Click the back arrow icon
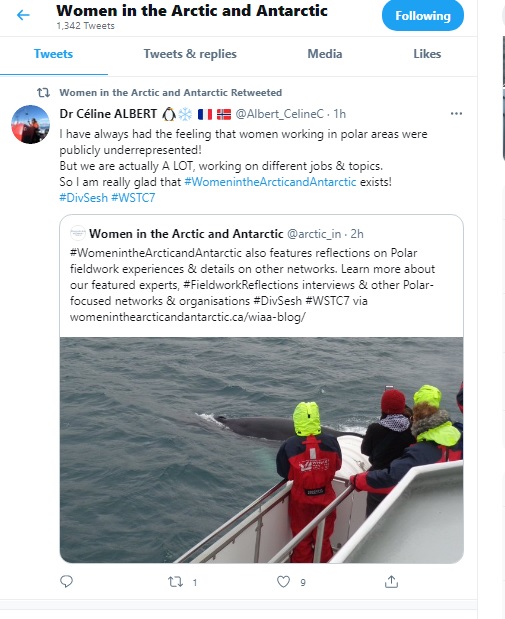505x619 pixels. (23, 15)
